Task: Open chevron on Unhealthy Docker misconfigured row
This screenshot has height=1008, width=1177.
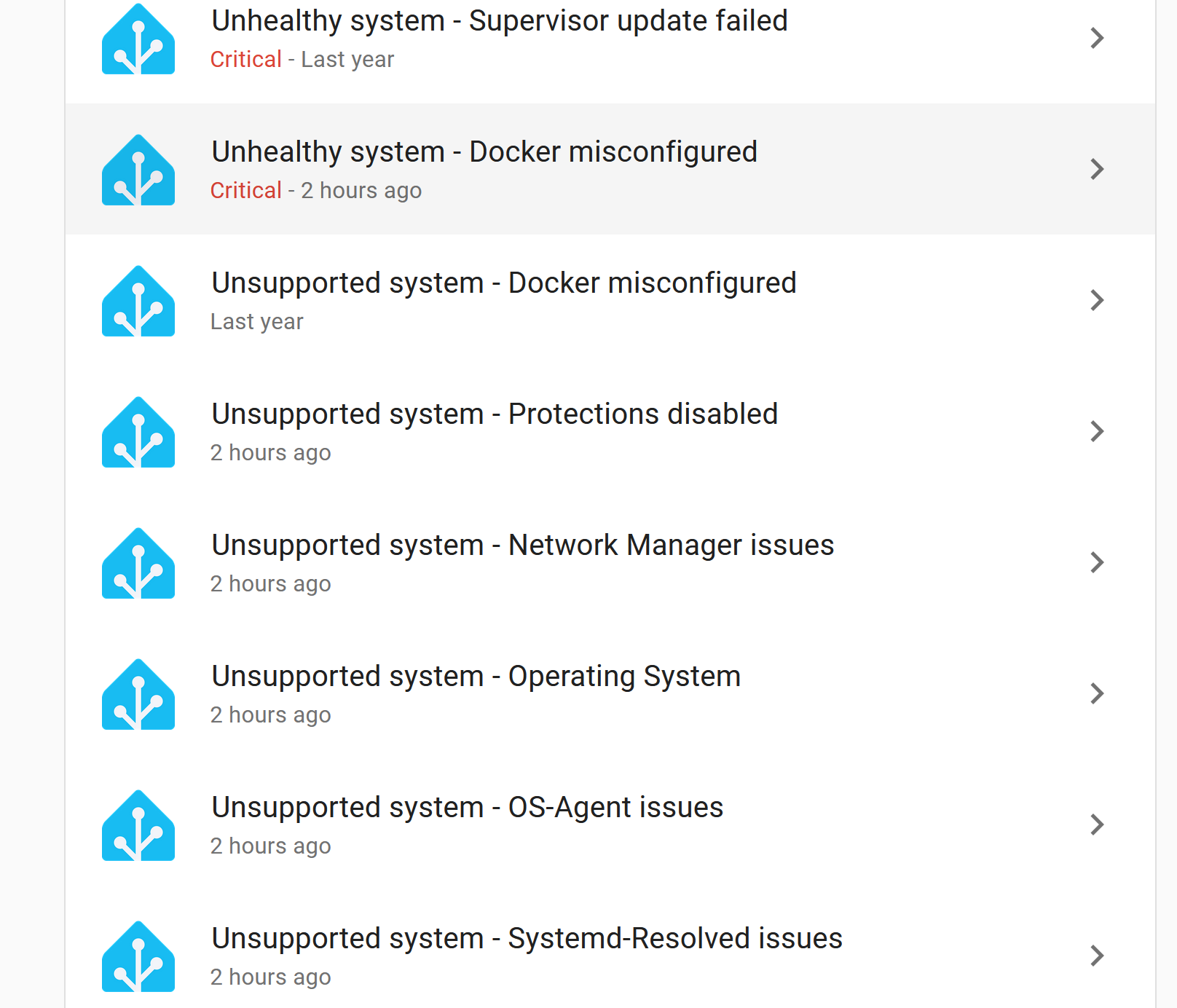Action: (x=1097, y=169)
